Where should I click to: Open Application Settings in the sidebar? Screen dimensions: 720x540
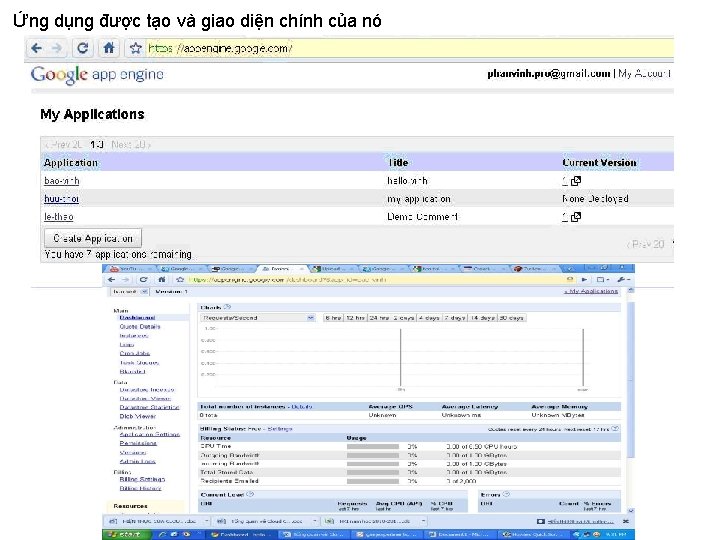click(x=150, y=434)
